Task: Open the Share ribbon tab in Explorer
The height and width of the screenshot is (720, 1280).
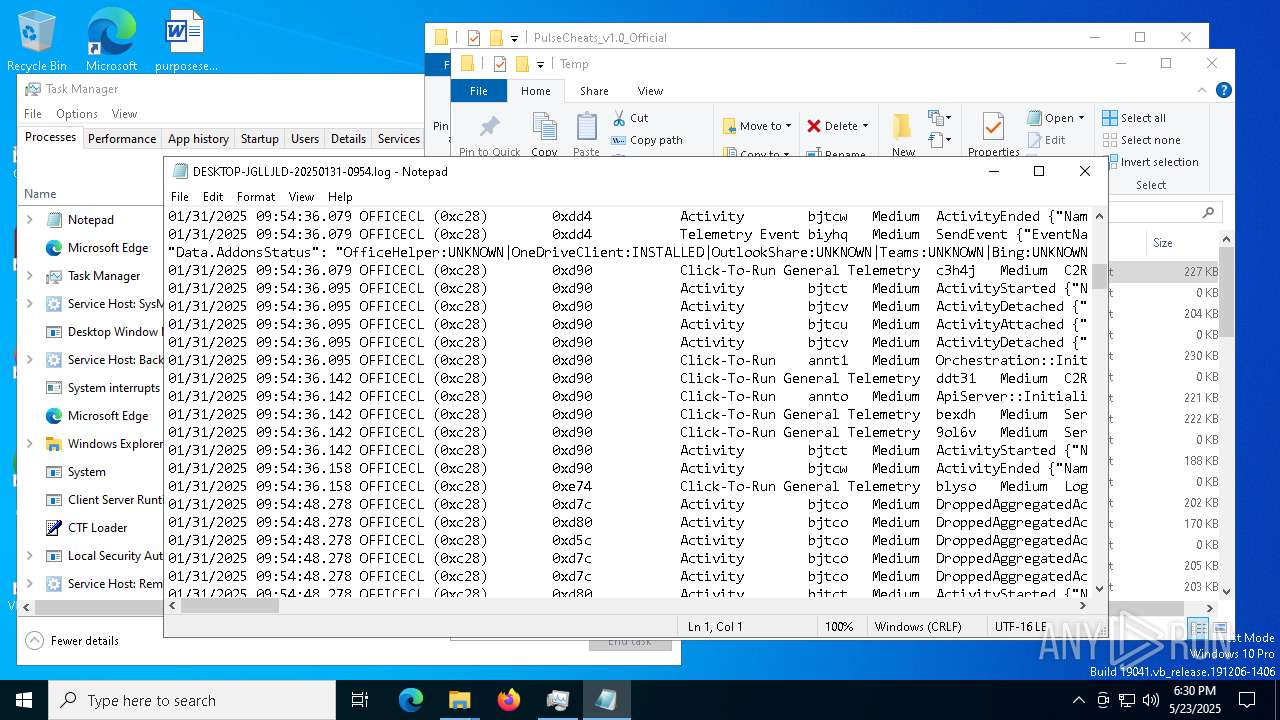Action: 594,91
